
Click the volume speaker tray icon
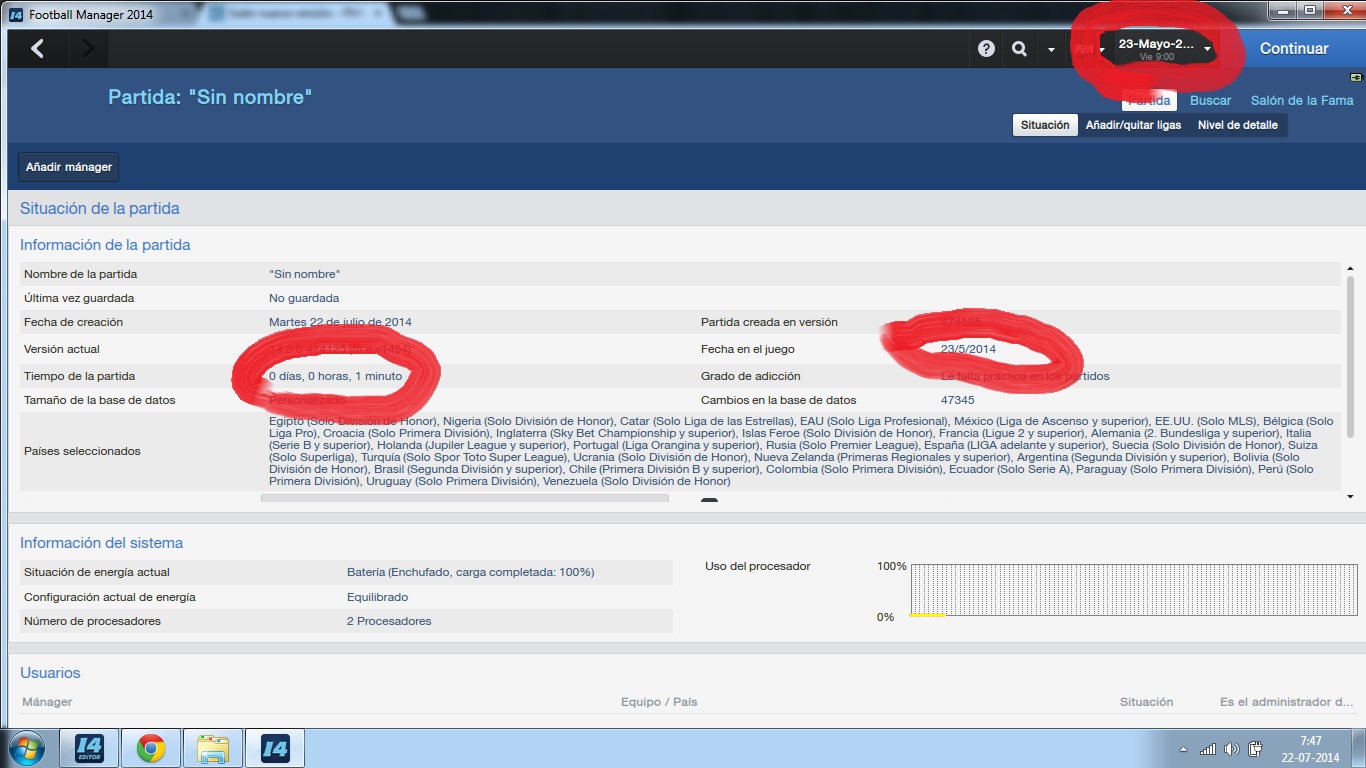pos(1231,749)
